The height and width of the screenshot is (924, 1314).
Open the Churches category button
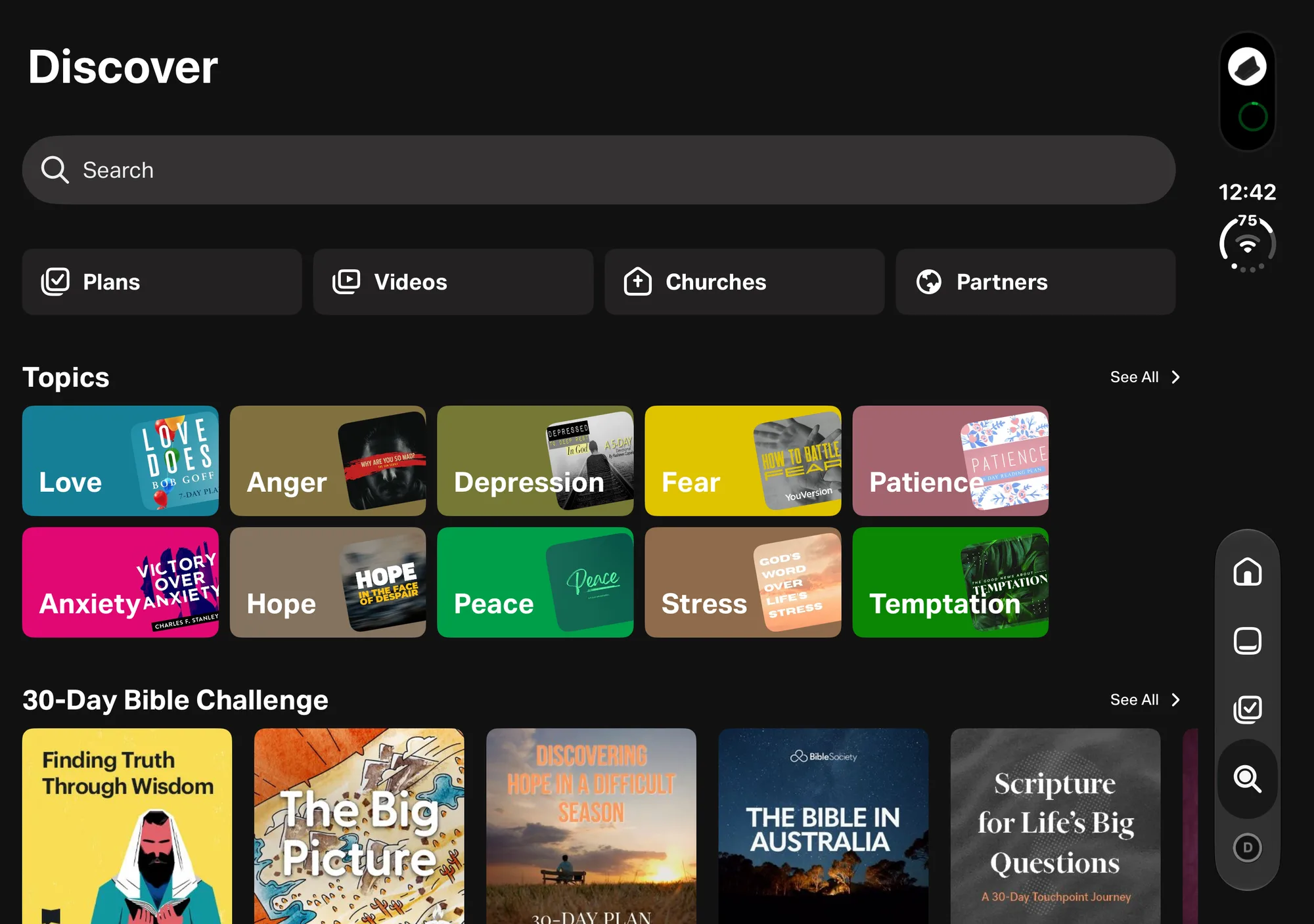(x=744, y=282)
